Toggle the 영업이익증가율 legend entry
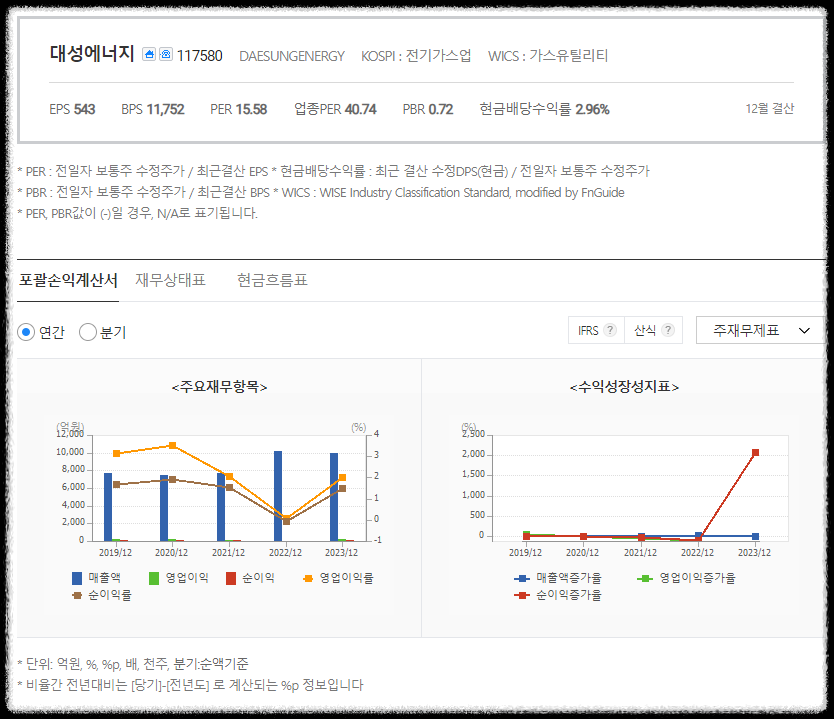Viewport: 834px width, 719px height. point(686,578)
